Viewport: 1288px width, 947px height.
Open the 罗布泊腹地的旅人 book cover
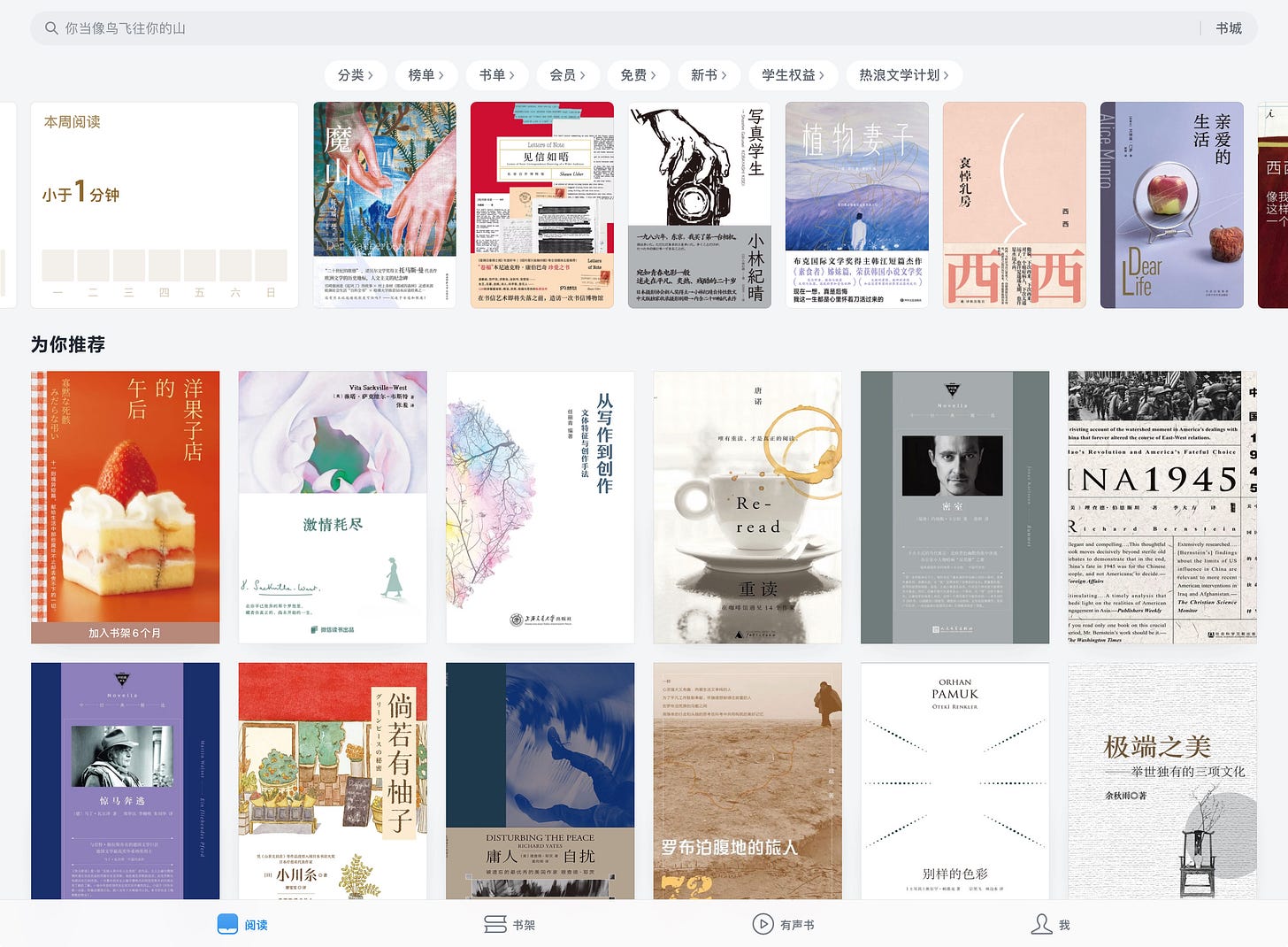click(x=747, y=781)
